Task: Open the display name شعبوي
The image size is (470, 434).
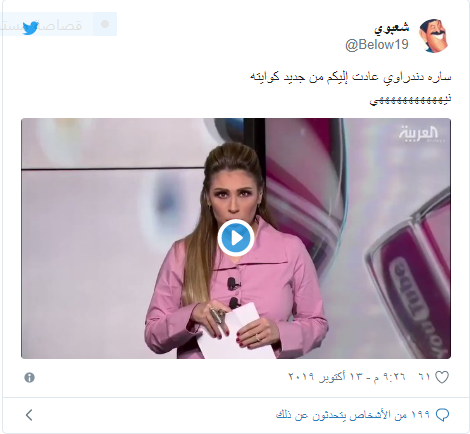Action: [391, 28]
